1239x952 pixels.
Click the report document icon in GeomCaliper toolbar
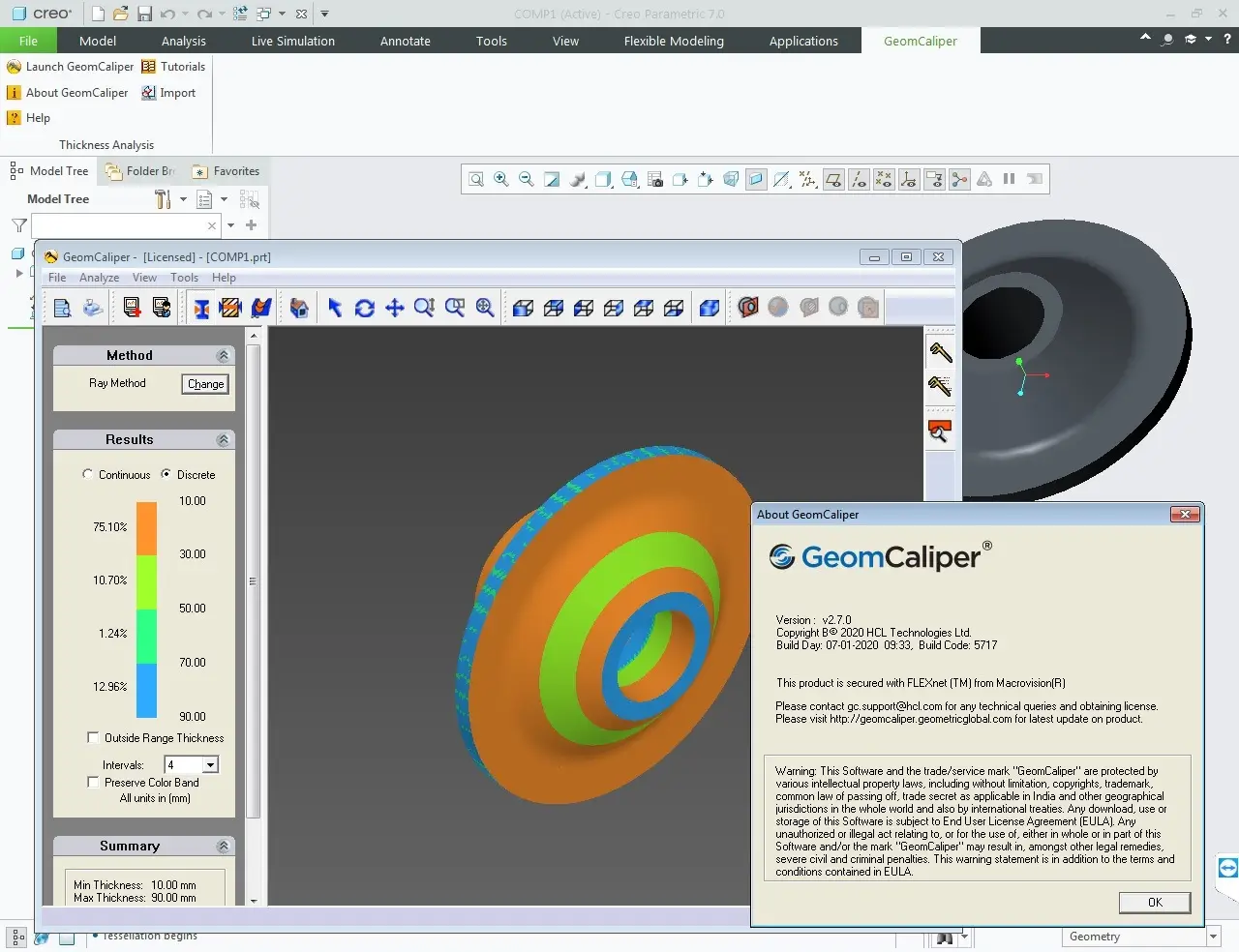62,308
